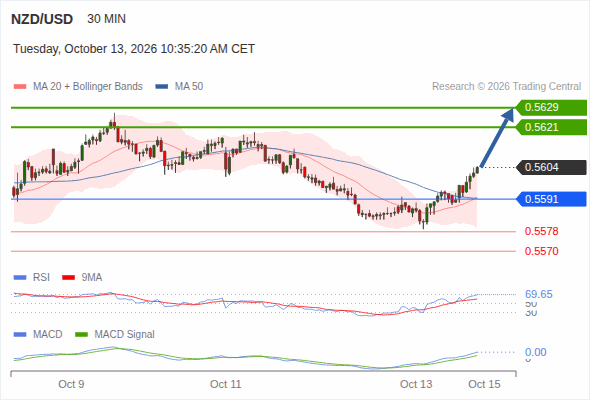Screen dimensions: 590x400
Task: Click the 0.5629 resistance price tag
Action: (x=551, y=108)
